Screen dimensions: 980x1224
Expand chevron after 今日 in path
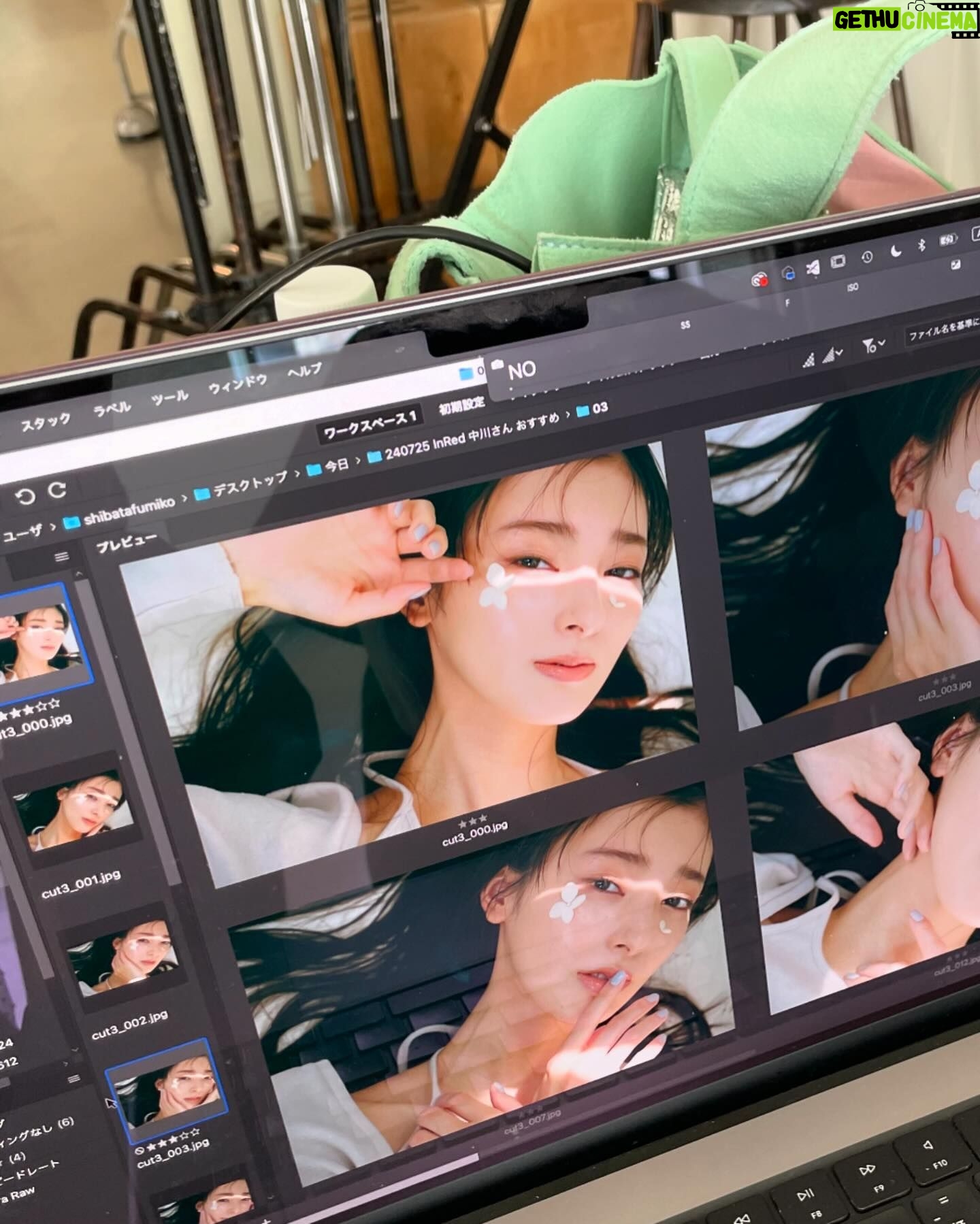pyautogui.click(x=358, y=461)
